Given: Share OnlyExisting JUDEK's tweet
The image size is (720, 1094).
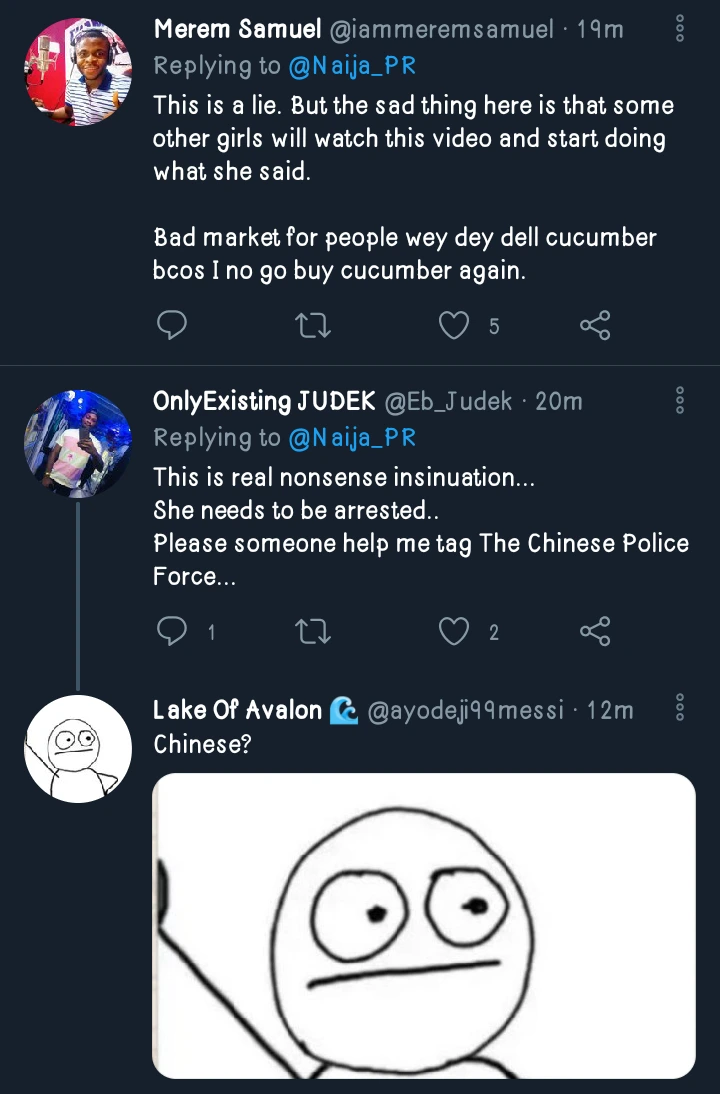Looking at the screenshot, I should [595, 631].
